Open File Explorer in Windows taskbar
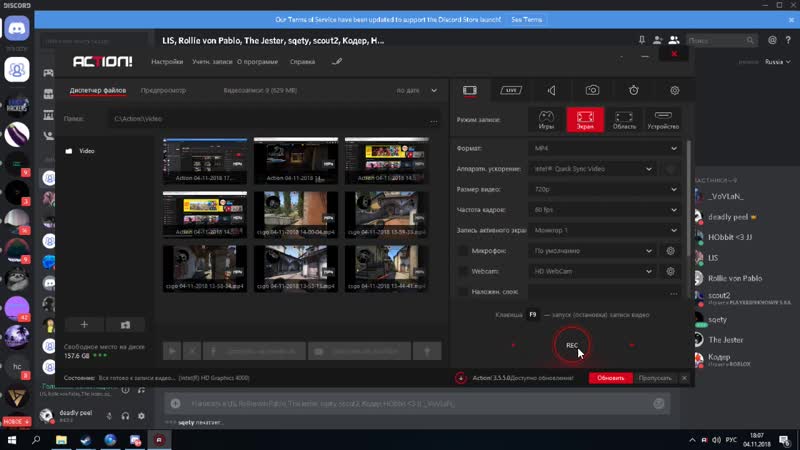 click(61, 440)
